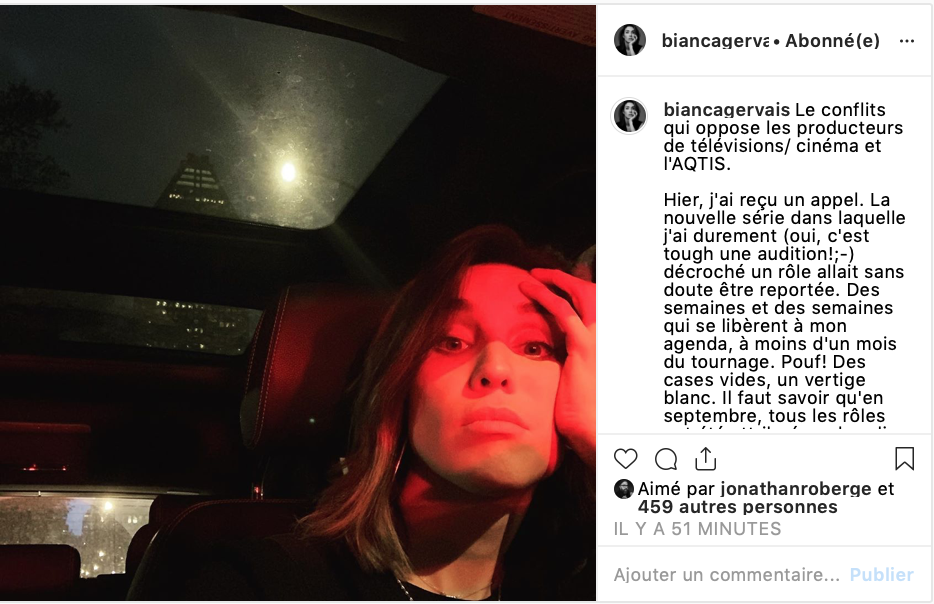Open the profile avatar in the post header
This screenshot has height=604, width=934.
630,41
